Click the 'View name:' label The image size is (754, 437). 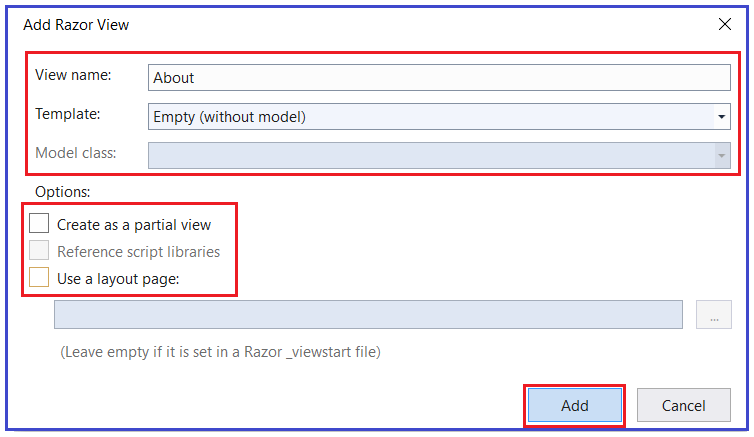coord(73,75)
